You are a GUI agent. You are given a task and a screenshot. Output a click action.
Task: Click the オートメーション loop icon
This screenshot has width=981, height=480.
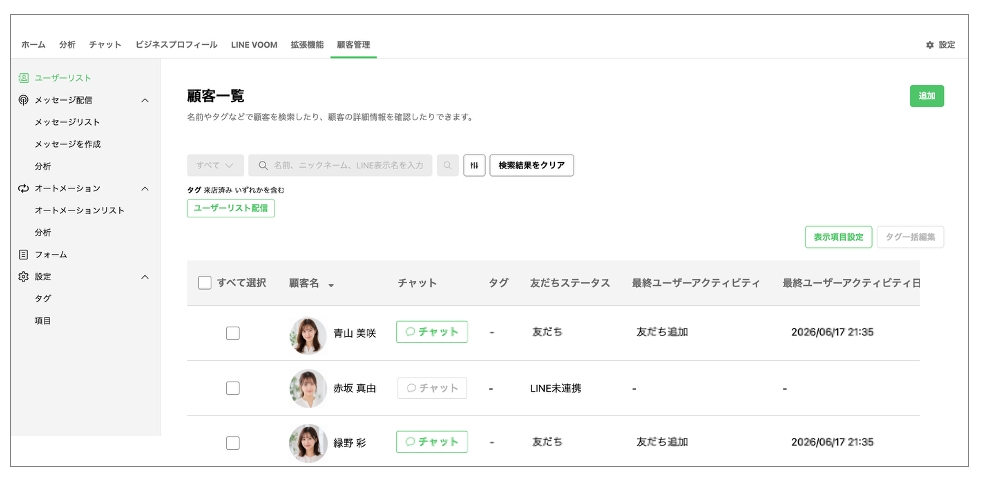(23, 188)
